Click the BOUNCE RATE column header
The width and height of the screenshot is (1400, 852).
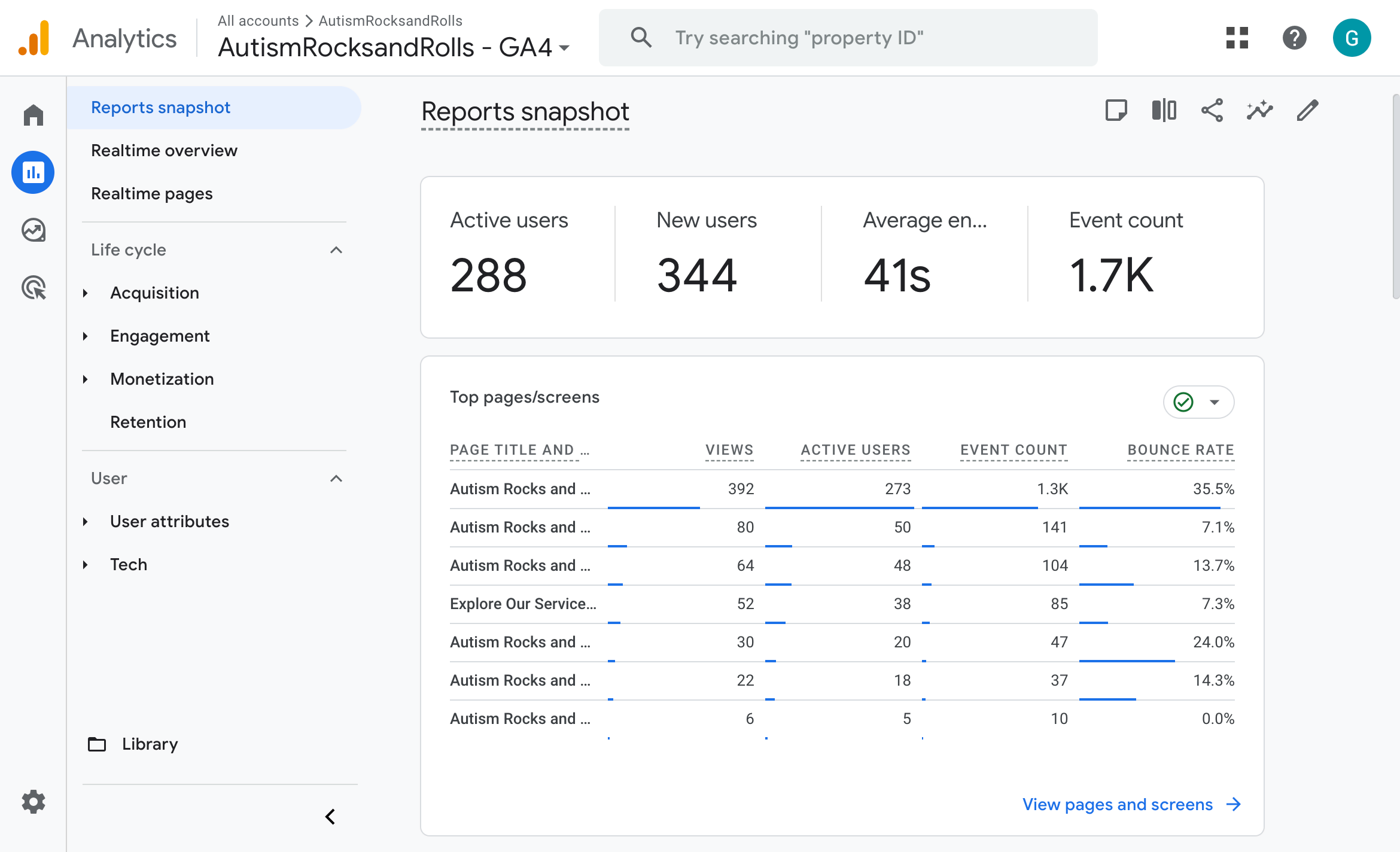[x=1181, y=450]
